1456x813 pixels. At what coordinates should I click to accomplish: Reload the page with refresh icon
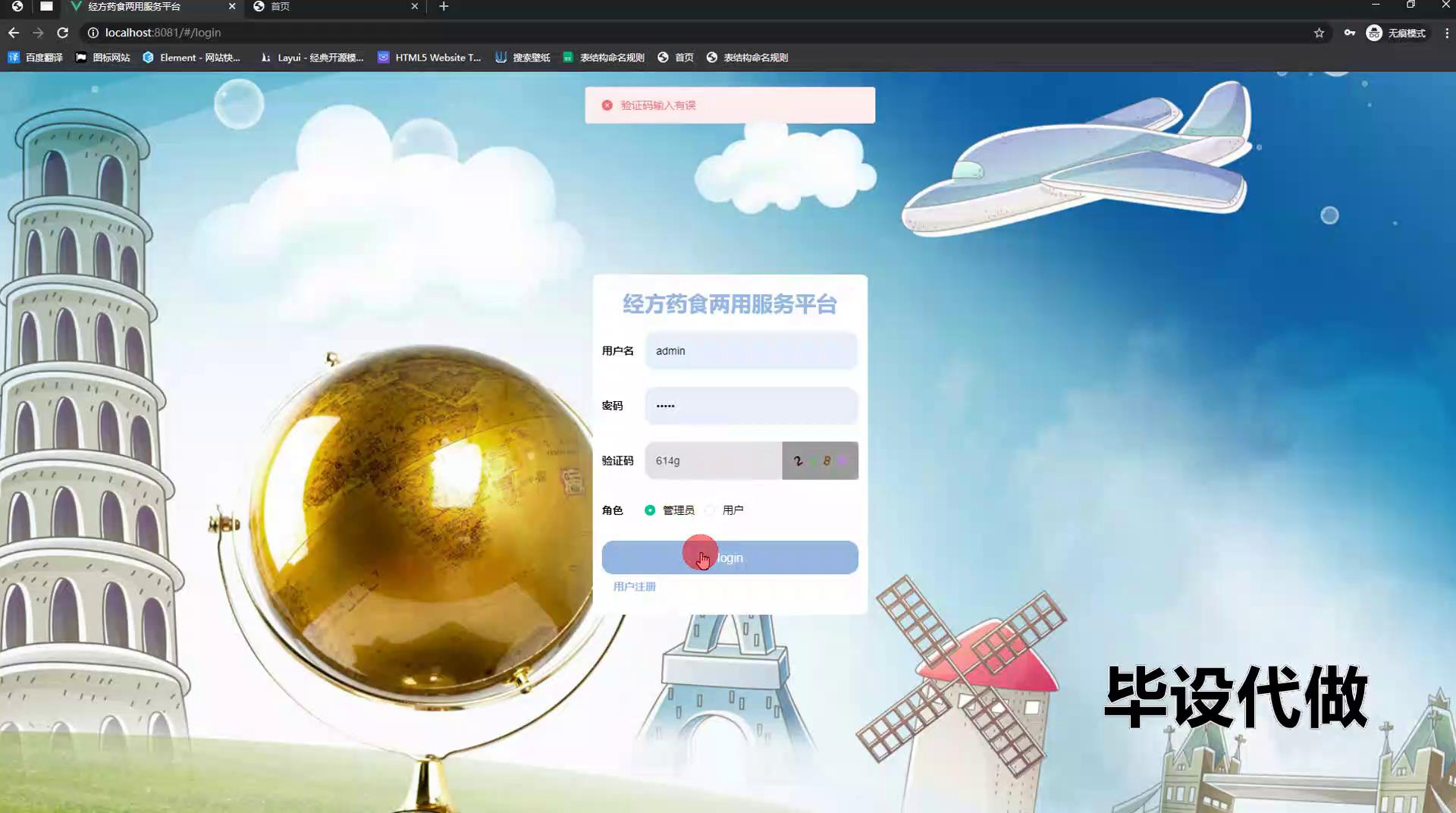point(63,33)
